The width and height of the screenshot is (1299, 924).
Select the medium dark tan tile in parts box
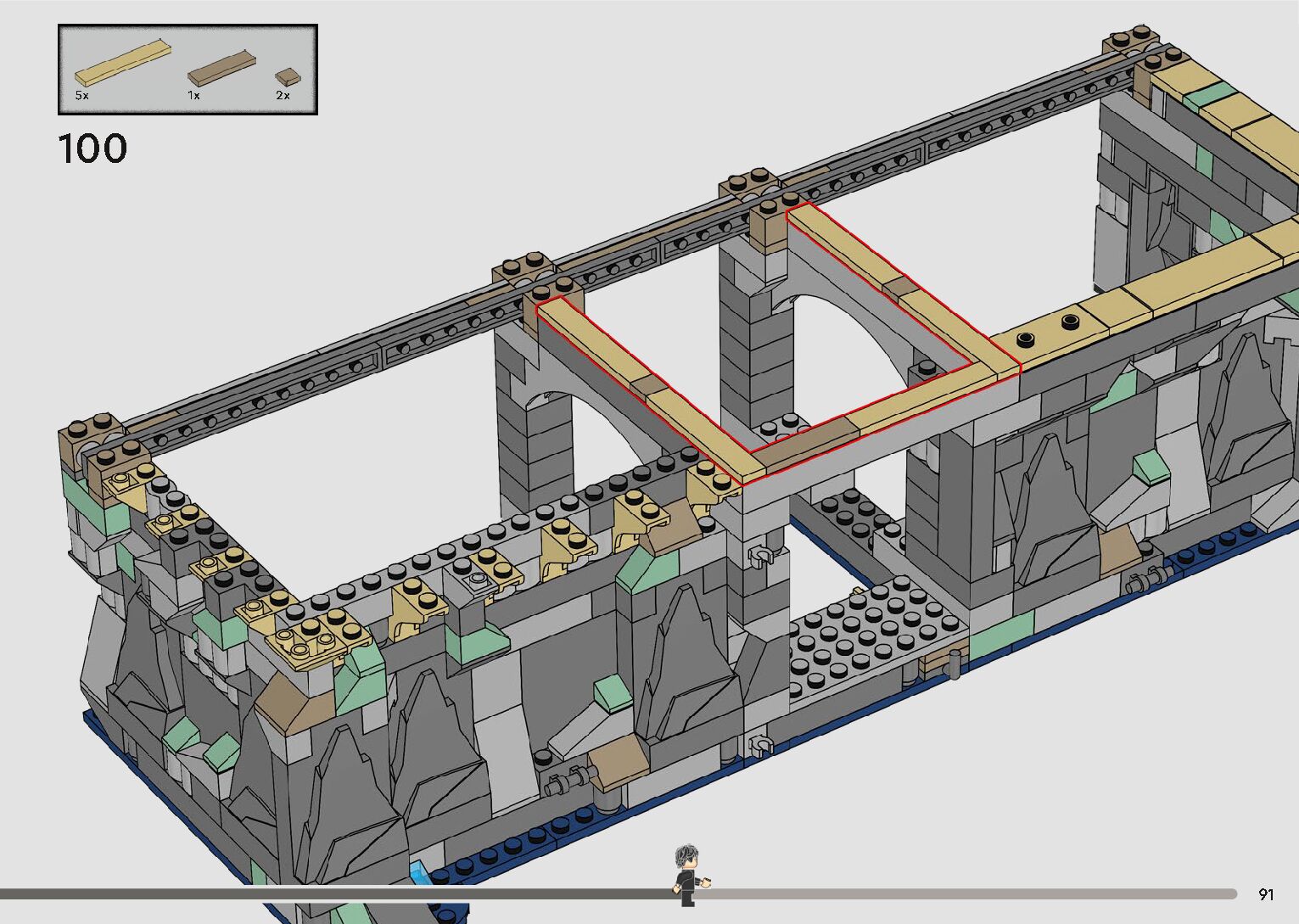(221, 66)
